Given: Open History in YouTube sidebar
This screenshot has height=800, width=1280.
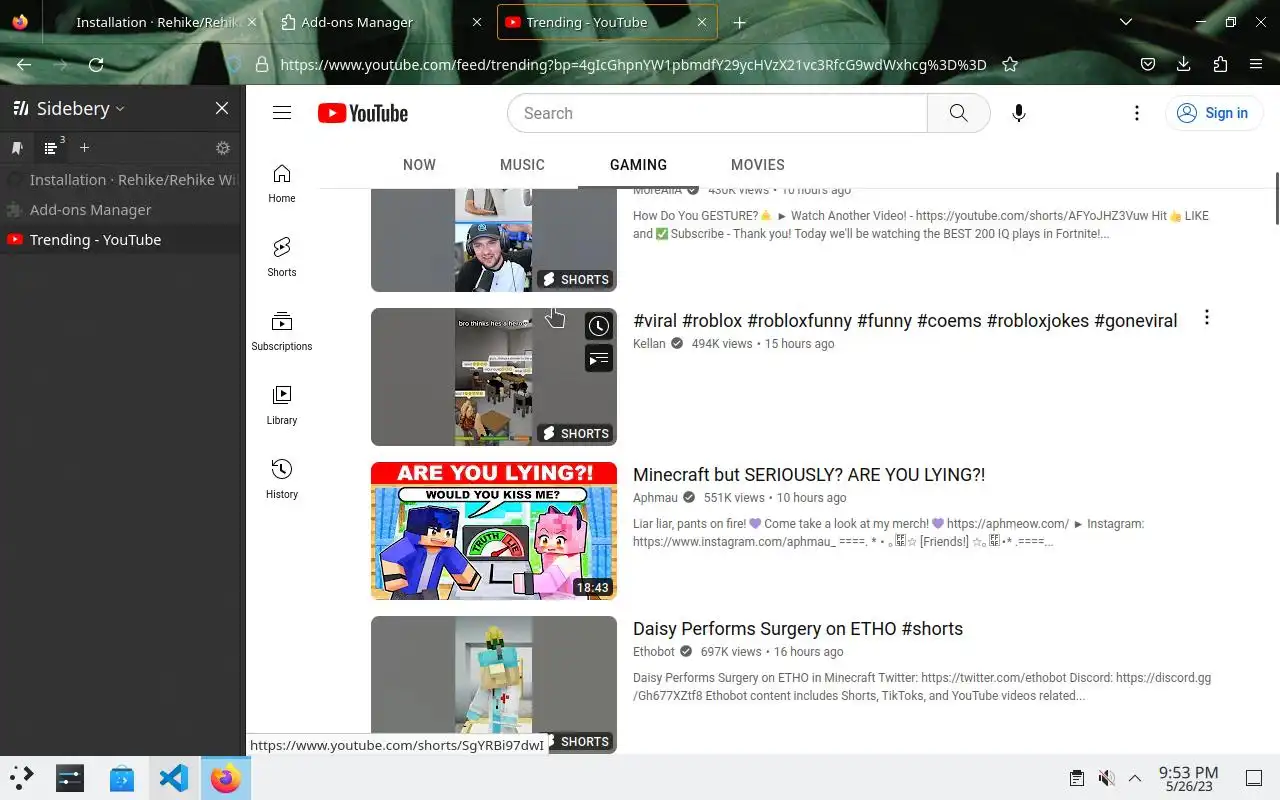Looking at the screenshot, I should click(x=282, y=480).
